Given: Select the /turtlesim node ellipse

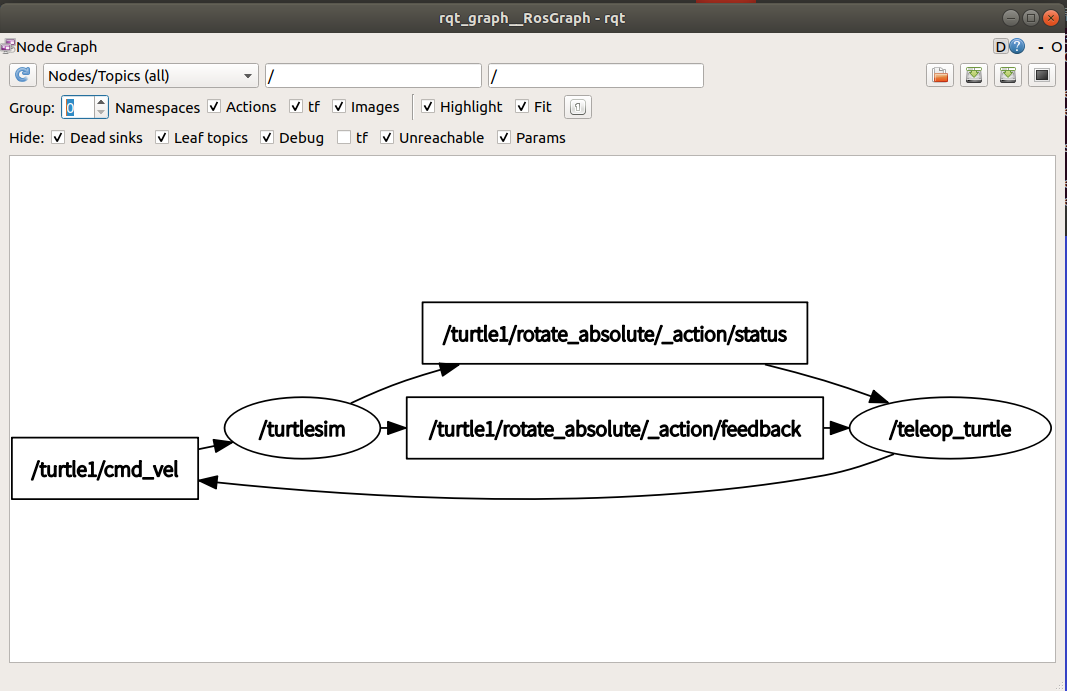Looking at the screenshot, I should coord(302,428).
